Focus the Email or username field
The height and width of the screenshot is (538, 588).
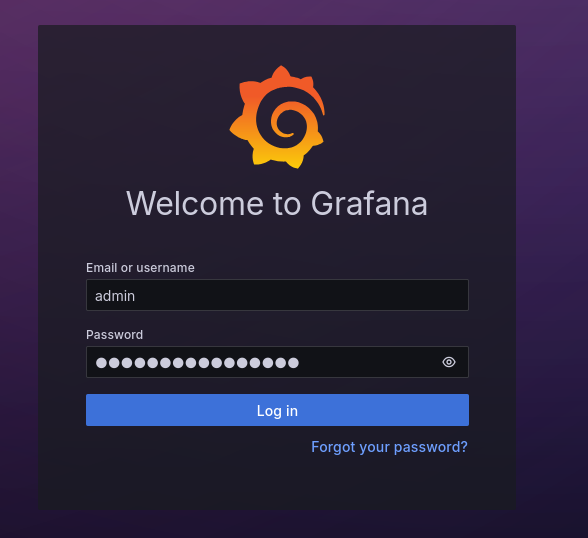[x=277, y=295]
